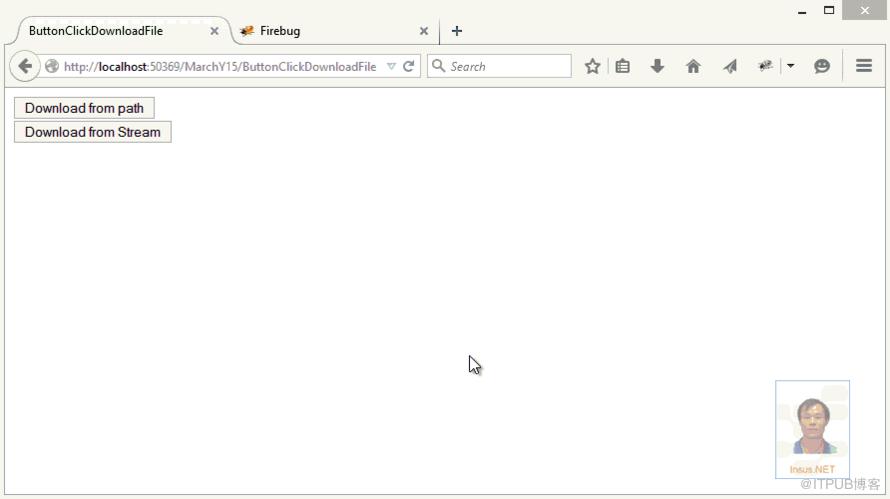Go to Firefox home page icon
Screen dimensions: 890x499
coord(693,66)
